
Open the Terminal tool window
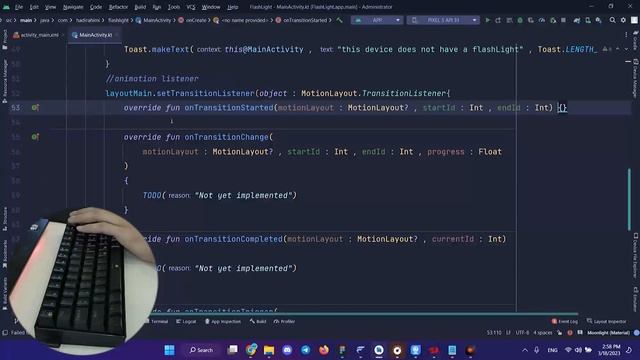tap(156, 322)
